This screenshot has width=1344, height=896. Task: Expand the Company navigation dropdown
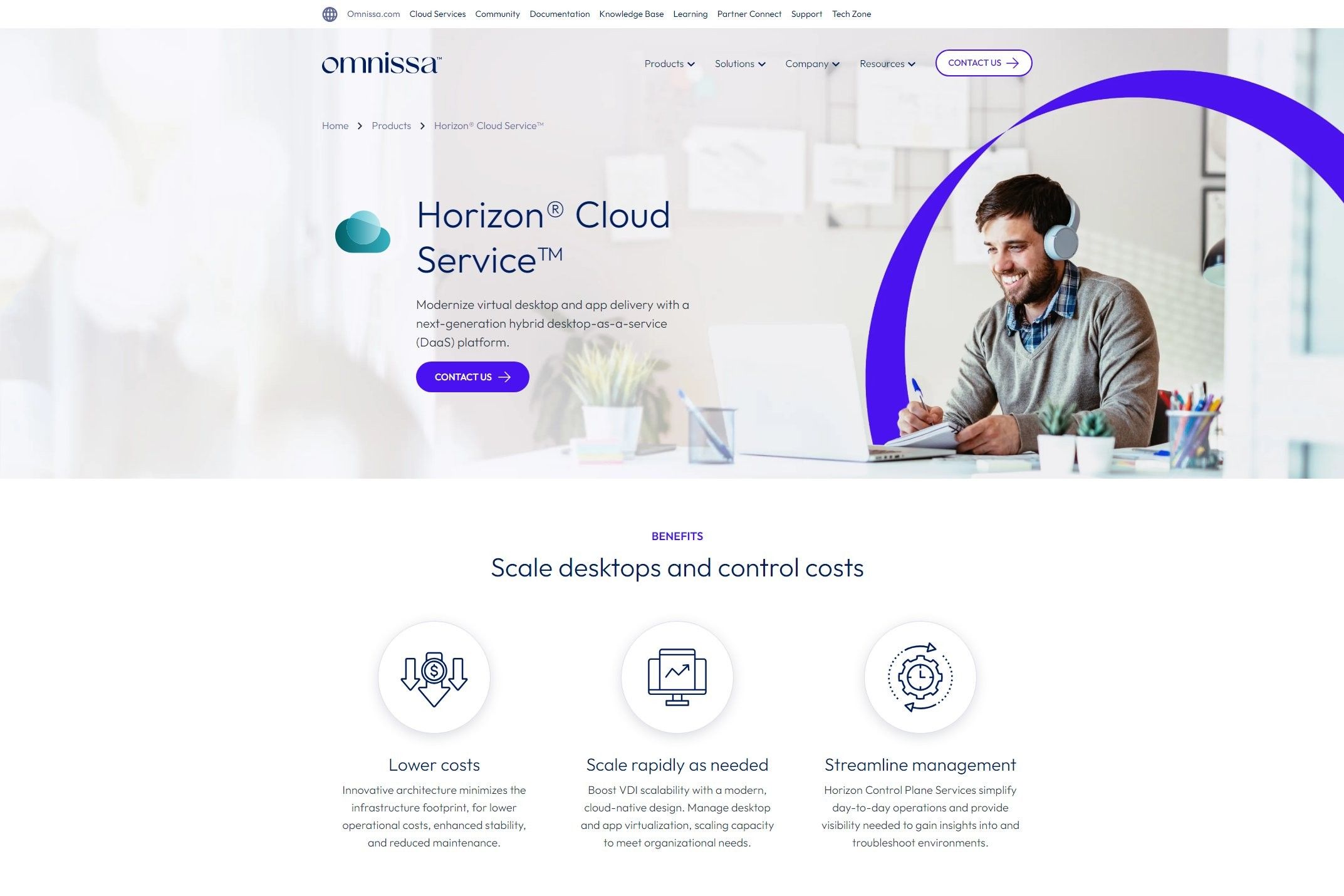[812, 63]
